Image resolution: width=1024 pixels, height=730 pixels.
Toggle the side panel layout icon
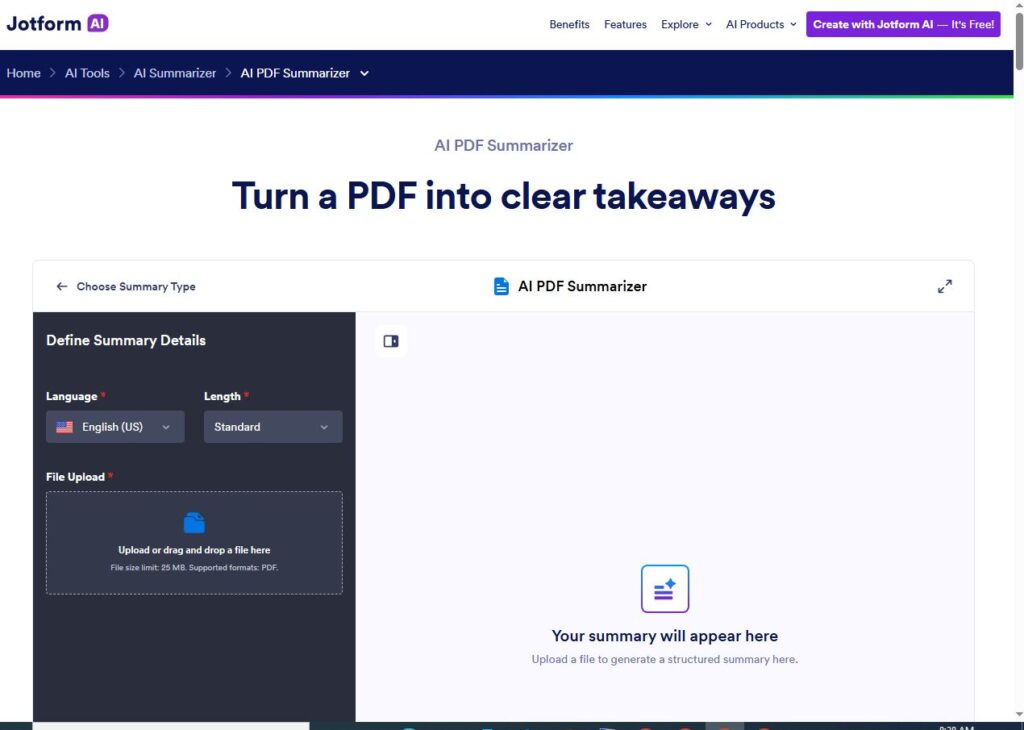[391, 341]
